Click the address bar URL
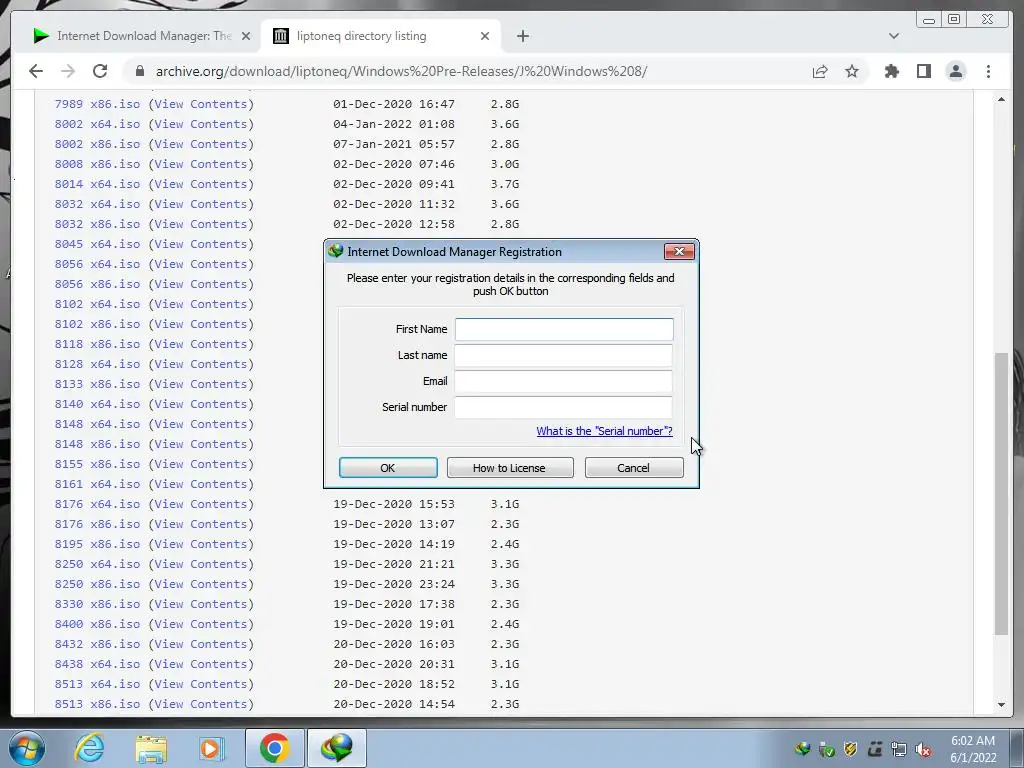 [x=401, y=71]
